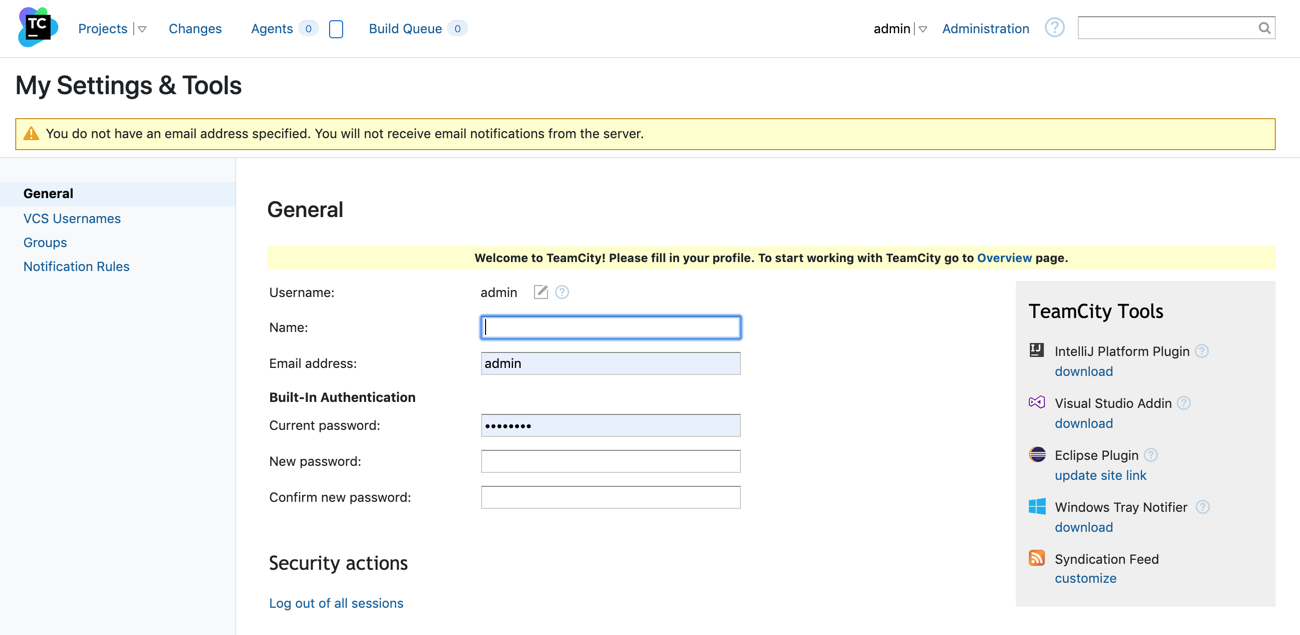This screenshot has height=635, width=1300.
Task: Open help for Visual Studio Addin
Action: click(x=1184, y=403)
